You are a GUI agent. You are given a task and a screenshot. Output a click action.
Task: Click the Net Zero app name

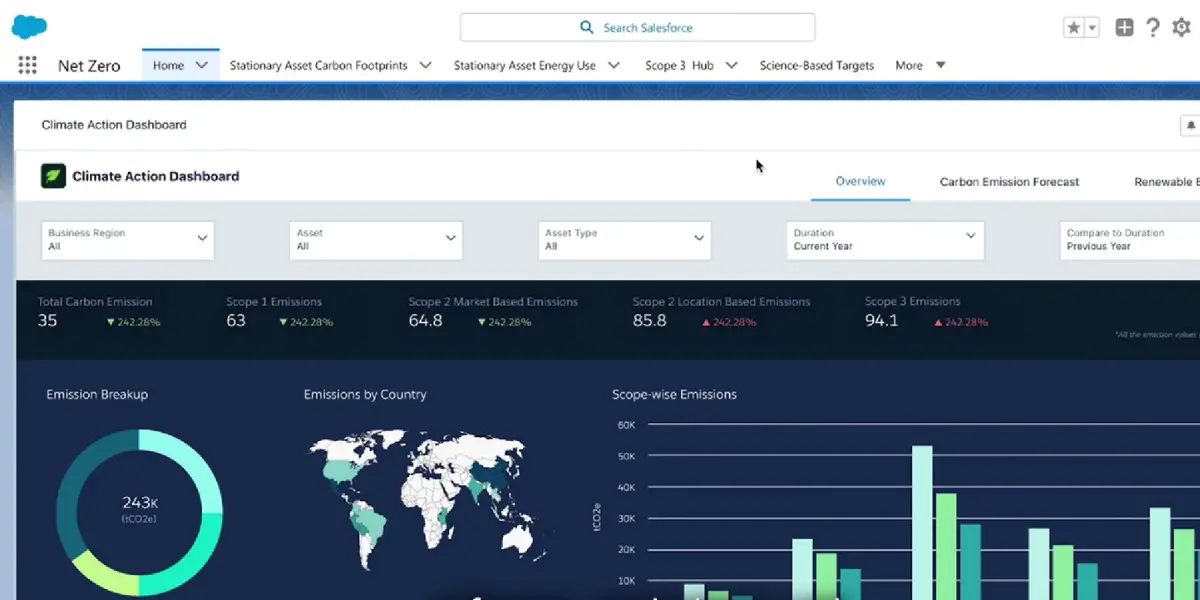click(x=89, y=66)
